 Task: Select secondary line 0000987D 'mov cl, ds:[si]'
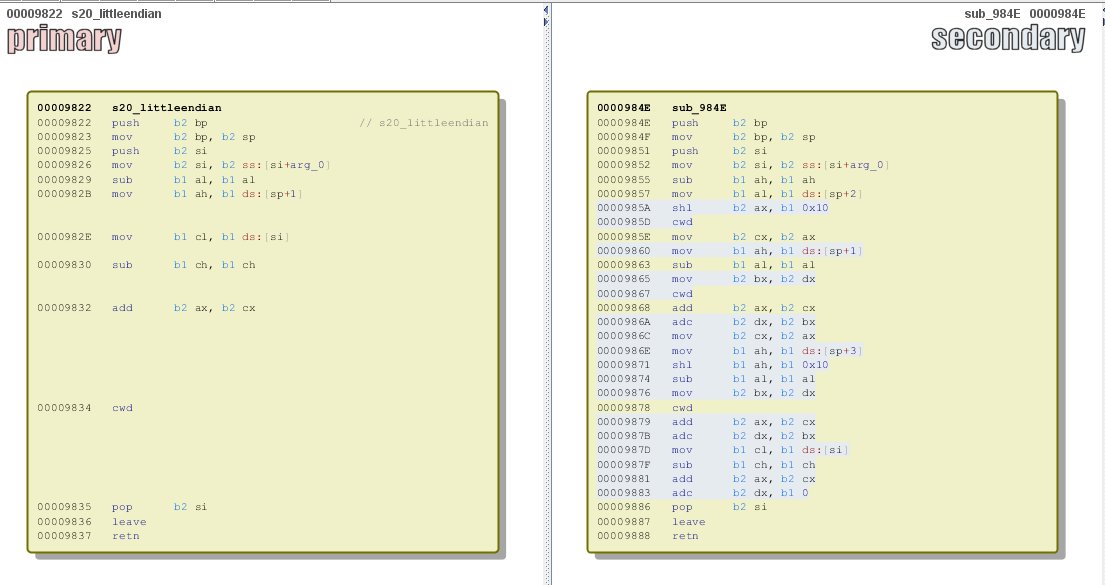point(723,450)
